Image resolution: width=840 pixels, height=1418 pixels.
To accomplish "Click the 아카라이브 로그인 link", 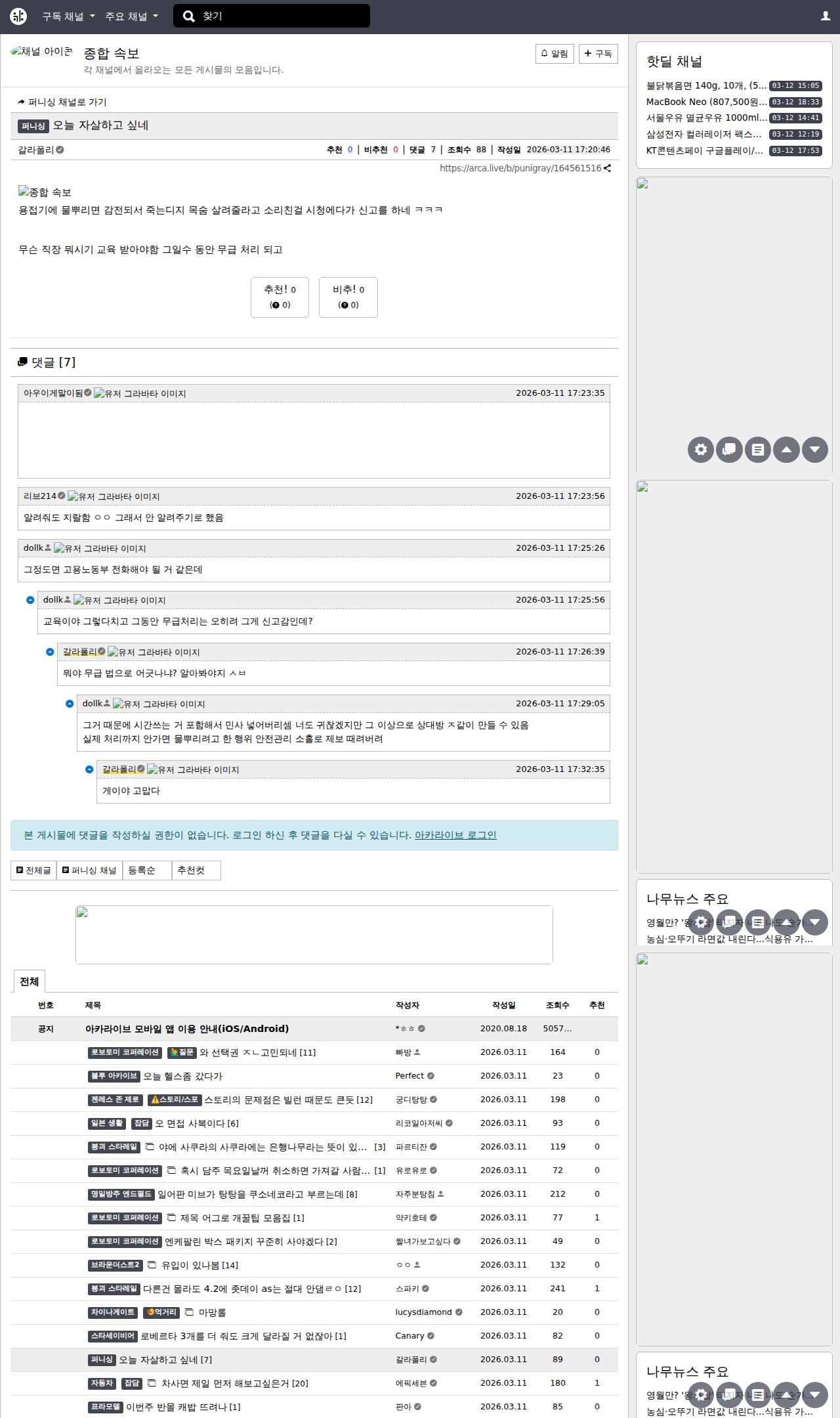I will click(x=455, y=835).
